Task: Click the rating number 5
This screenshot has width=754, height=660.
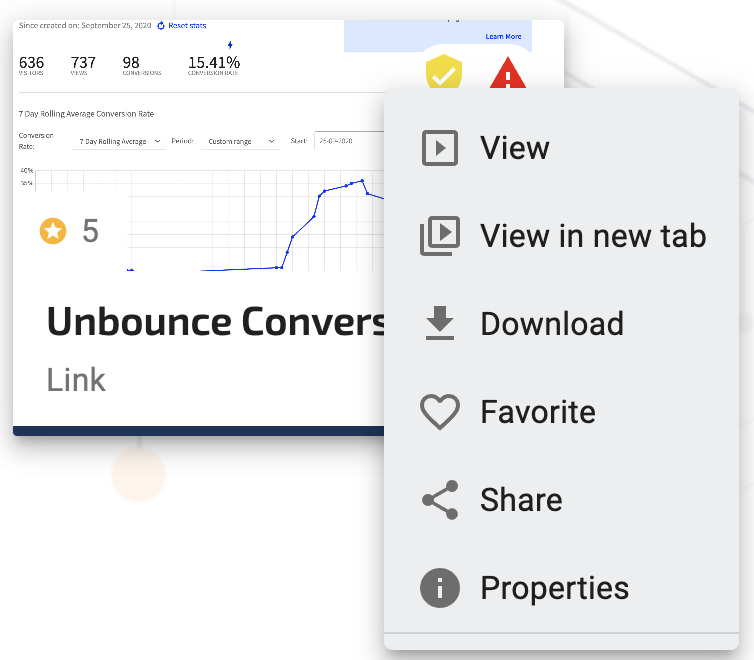Action: [90, 231]
